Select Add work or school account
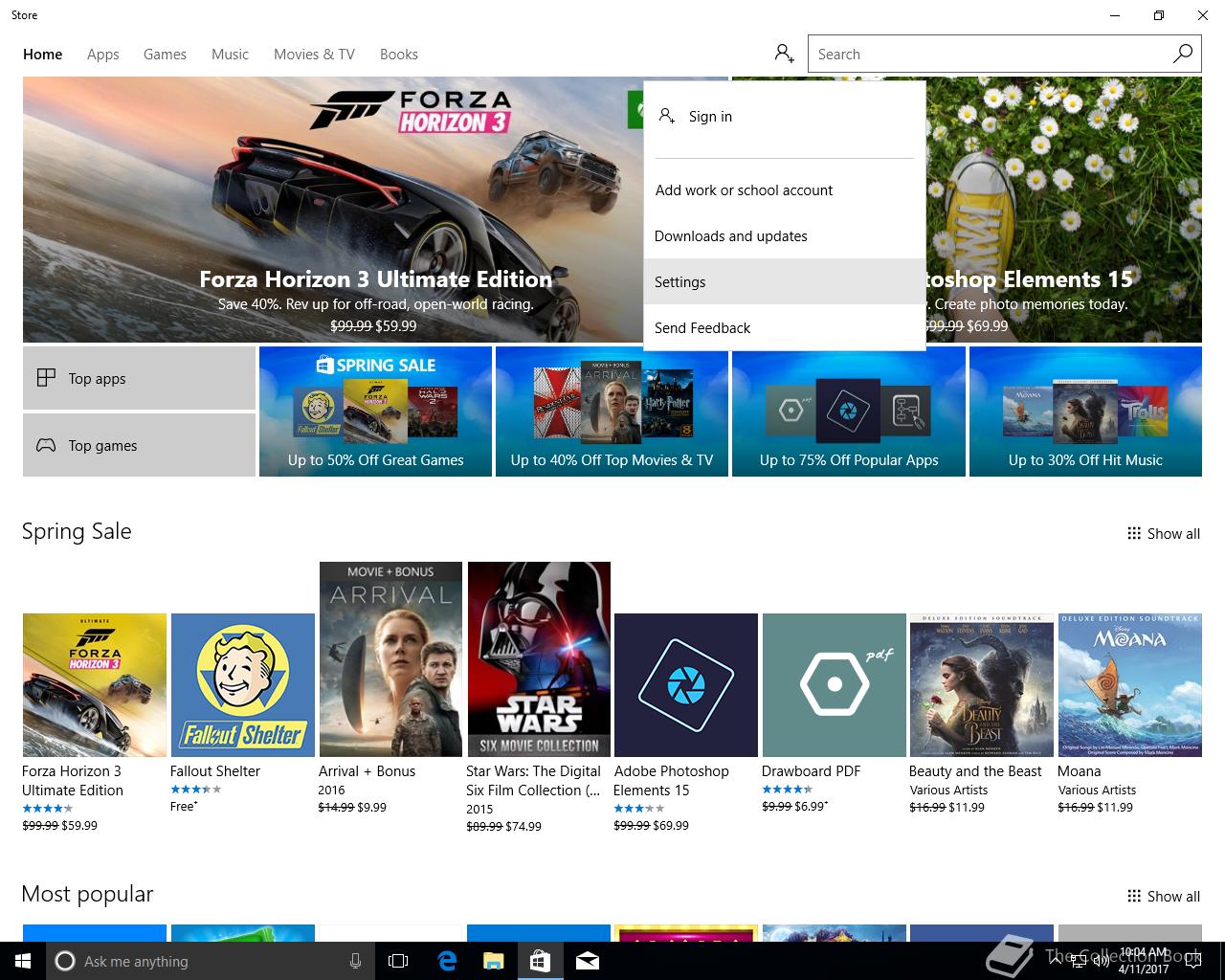Image resolution: width=1225 pixels, height=980 pixels. tap(785, 189)
